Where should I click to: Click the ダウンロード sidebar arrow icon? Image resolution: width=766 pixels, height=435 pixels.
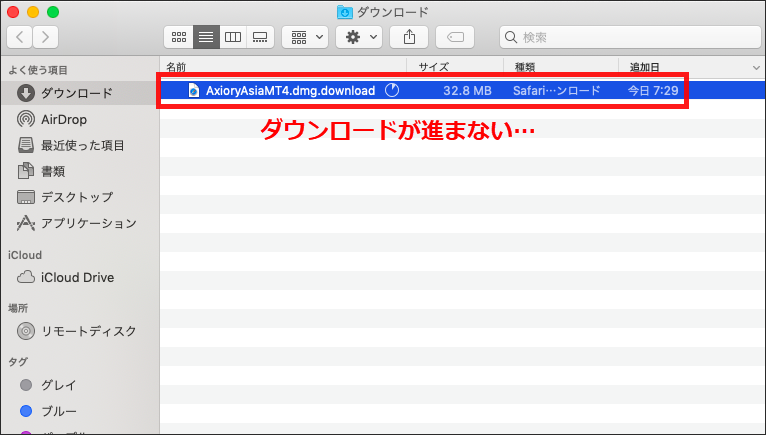[x=26, y=93]
